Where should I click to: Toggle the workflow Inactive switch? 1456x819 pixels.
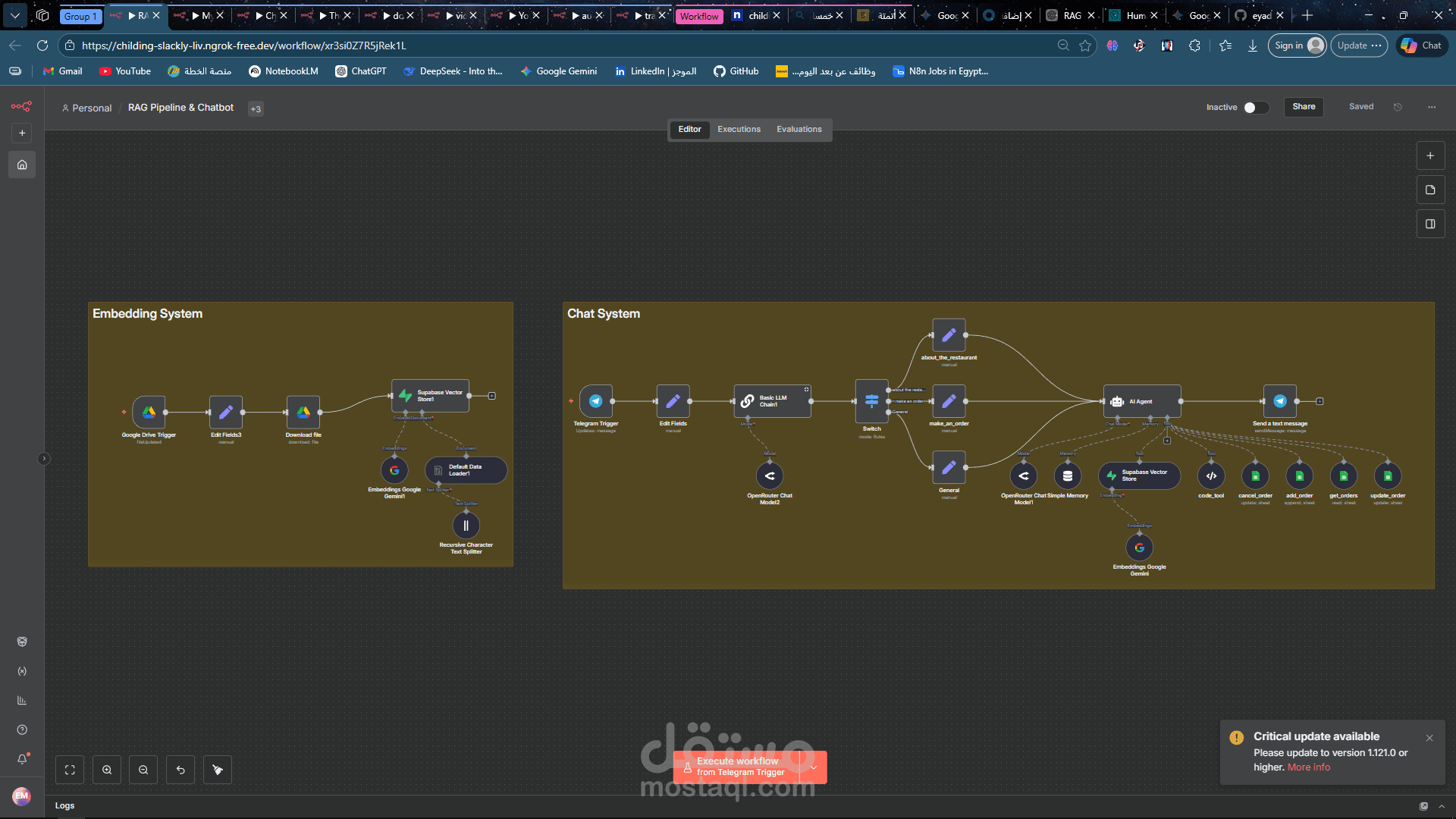point(1255,108)
